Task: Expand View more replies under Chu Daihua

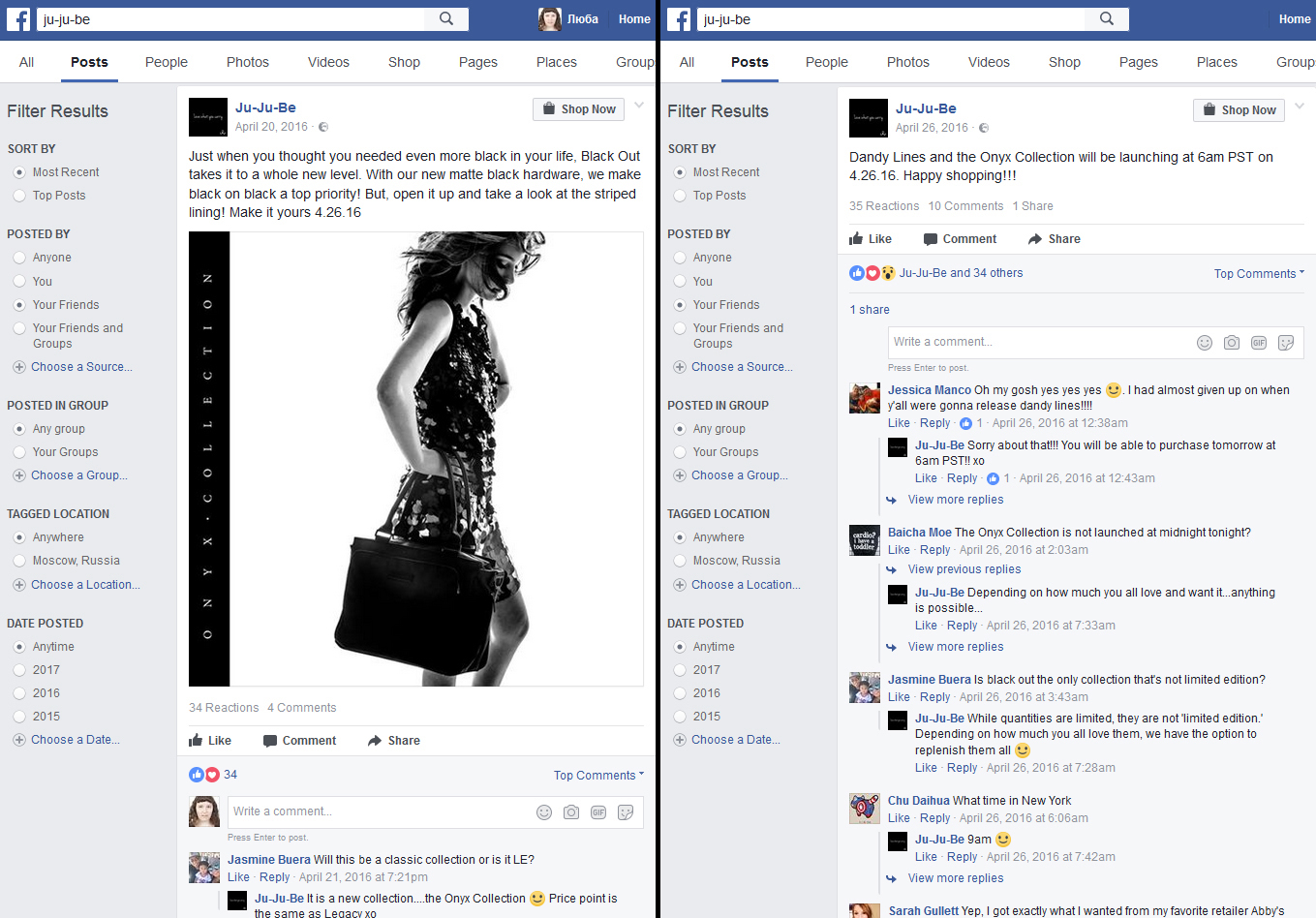Action: pyautogui.click(x=956, y=878)
